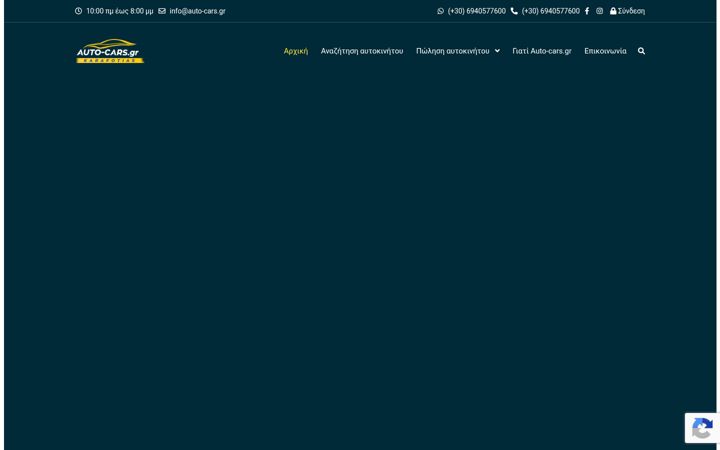The width and height of the screenshot is (720, 450).
Task: Click the WhatsApp icon in top bar
Action: [x=440, y=11]
